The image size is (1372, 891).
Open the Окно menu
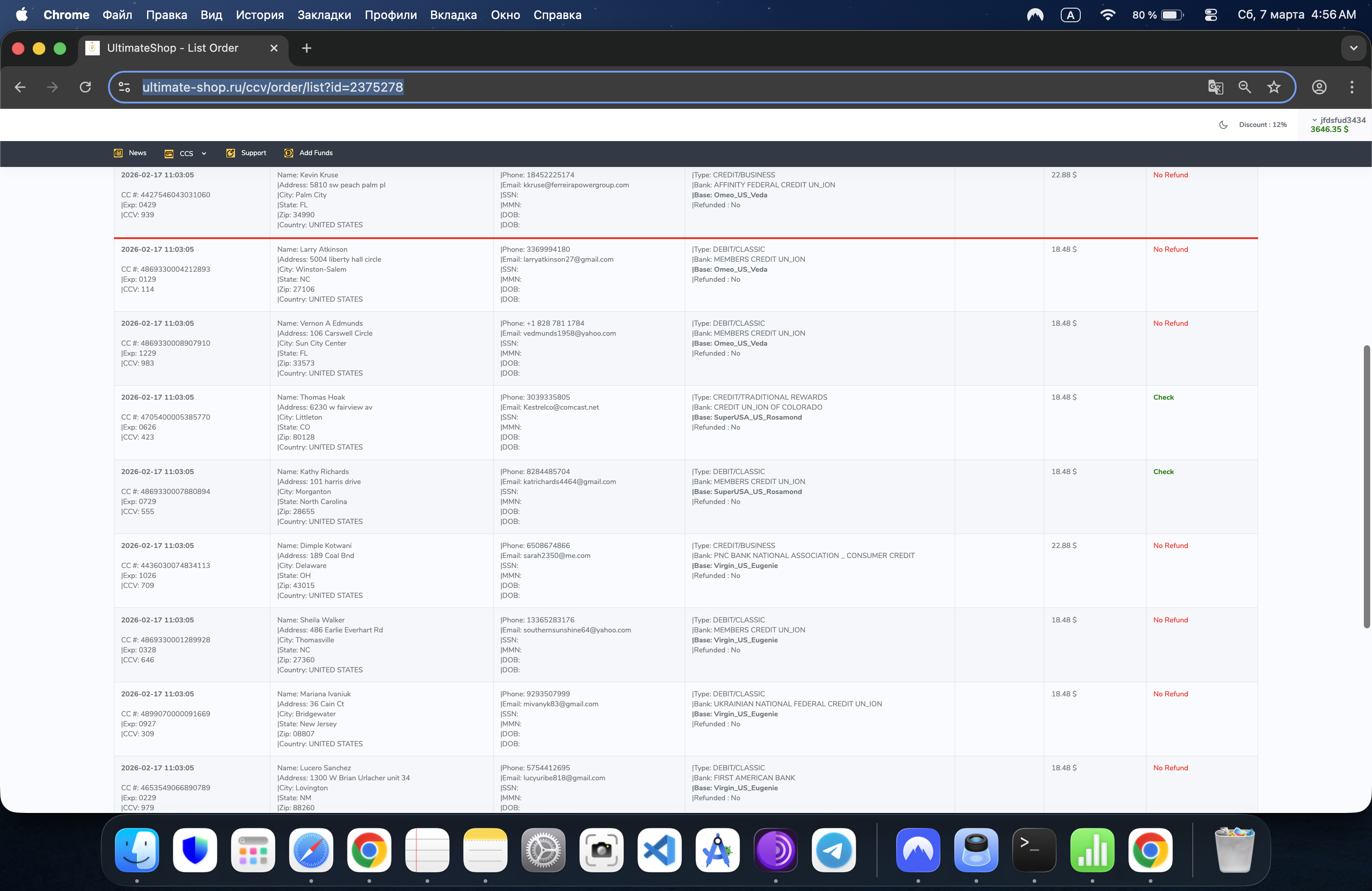505,15
